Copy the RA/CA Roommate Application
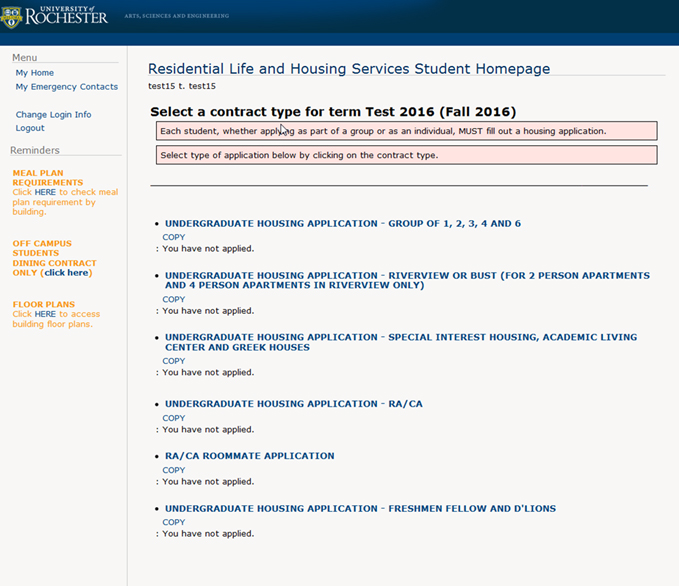The width and height of the screenshot is (679, 586). click(x=173, y=470)
